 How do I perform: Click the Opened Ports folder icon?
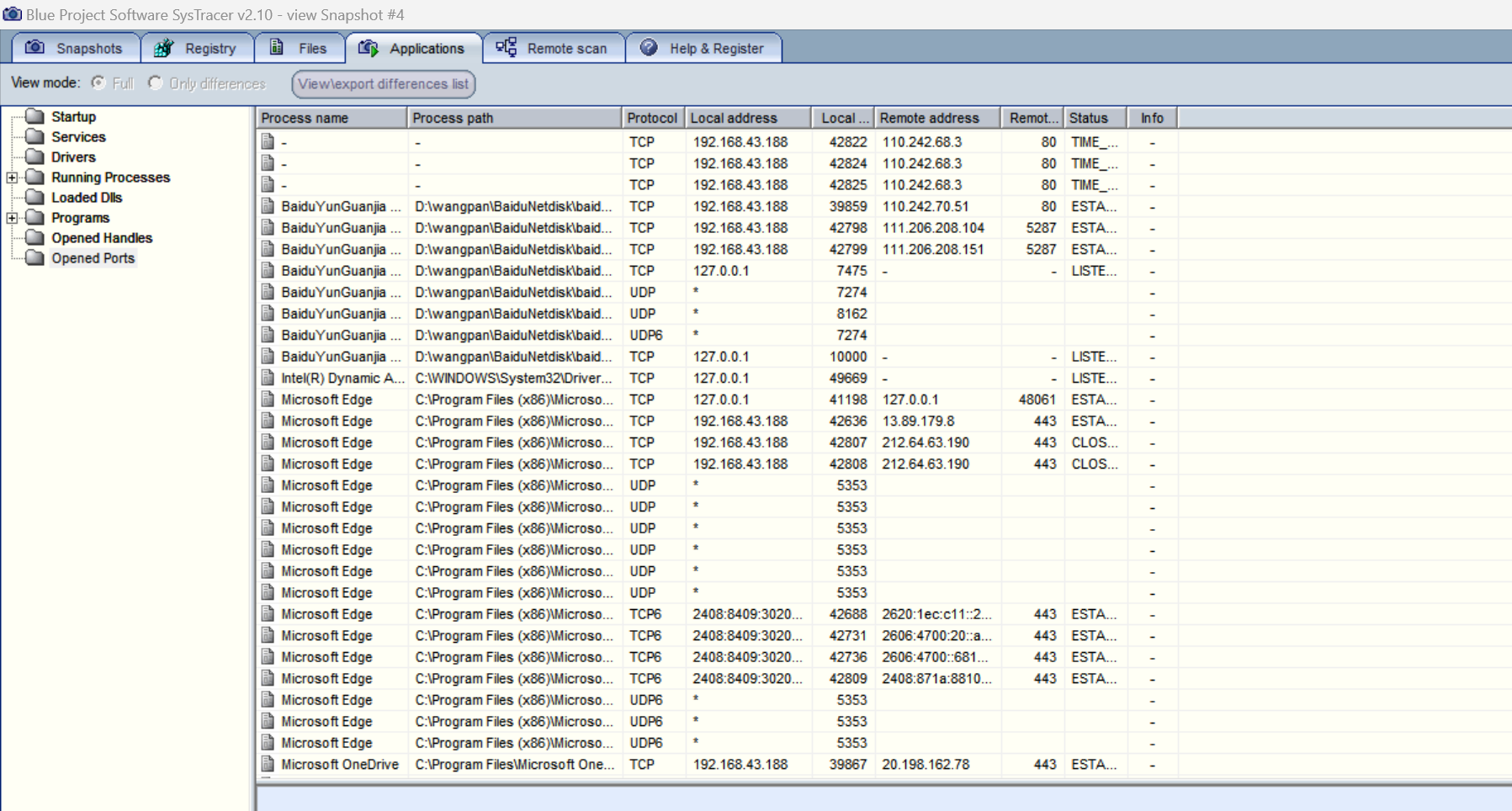tap(34, 257)
